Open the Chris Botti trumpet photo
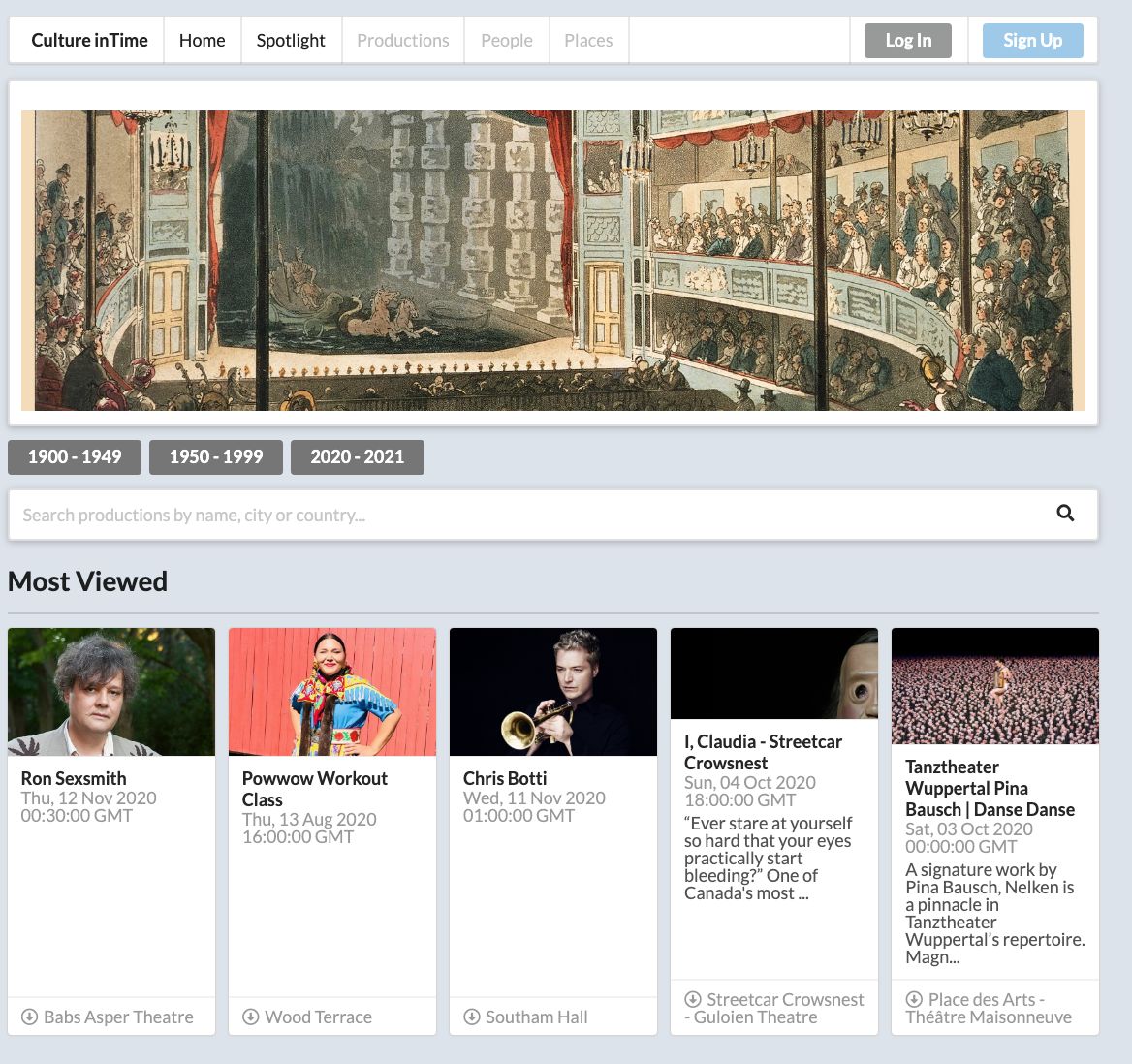The height and width of the screenshot is (1064, 1132). point(553,692)
